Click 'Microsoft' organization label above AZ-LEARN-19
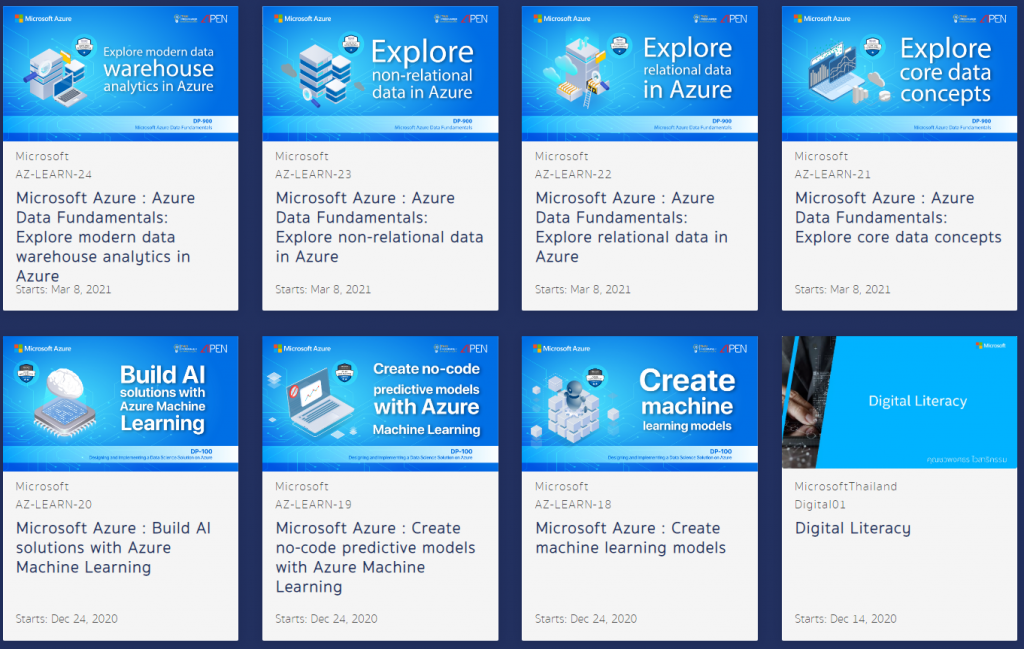The width and height of the screenshot is (1024, 649). point(302,486)
